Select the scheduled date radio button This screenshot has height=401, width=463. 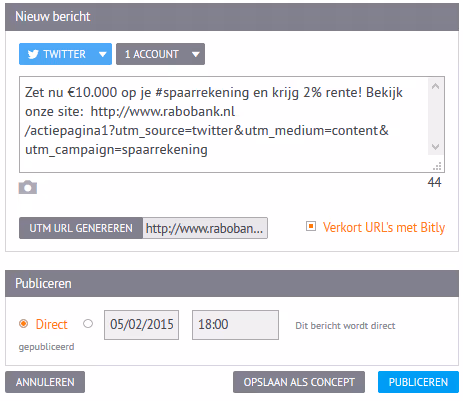pos(88,324)
